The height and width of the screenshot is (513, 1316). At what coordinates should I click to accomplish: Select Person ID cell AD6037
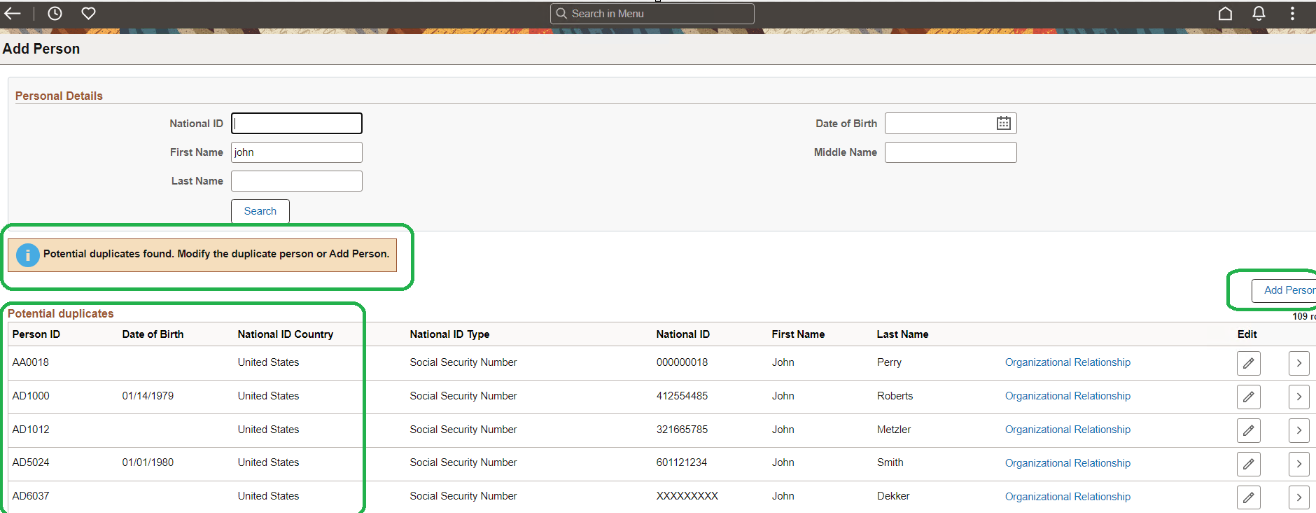(x=30, y=496)
